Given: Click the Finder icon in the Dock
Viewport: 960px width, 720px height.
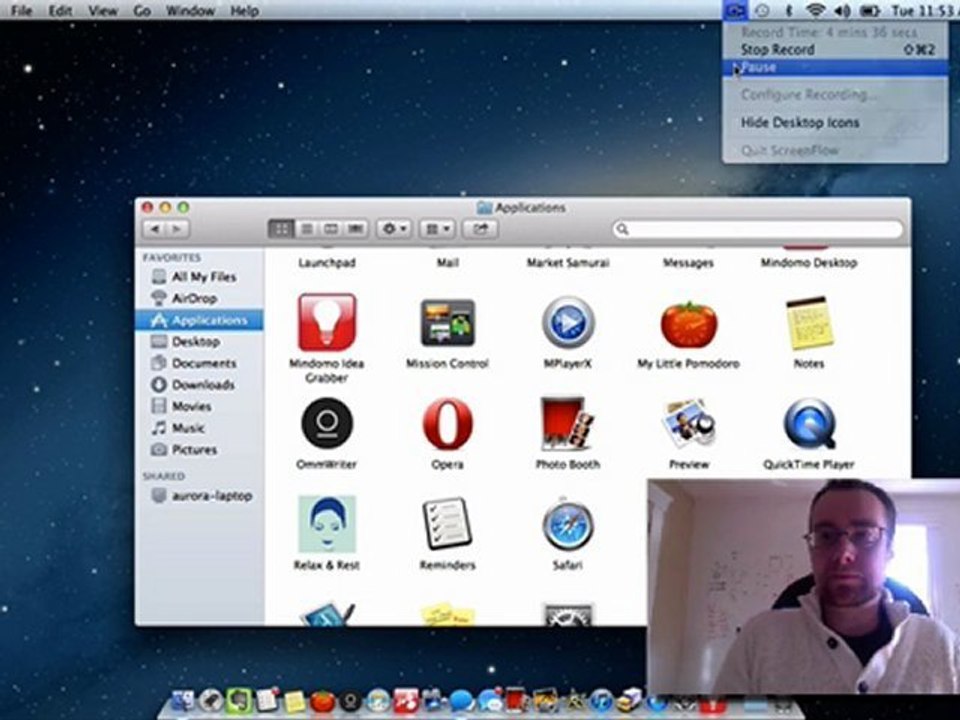Looking at the screenshot, I should tap(182, 700).
